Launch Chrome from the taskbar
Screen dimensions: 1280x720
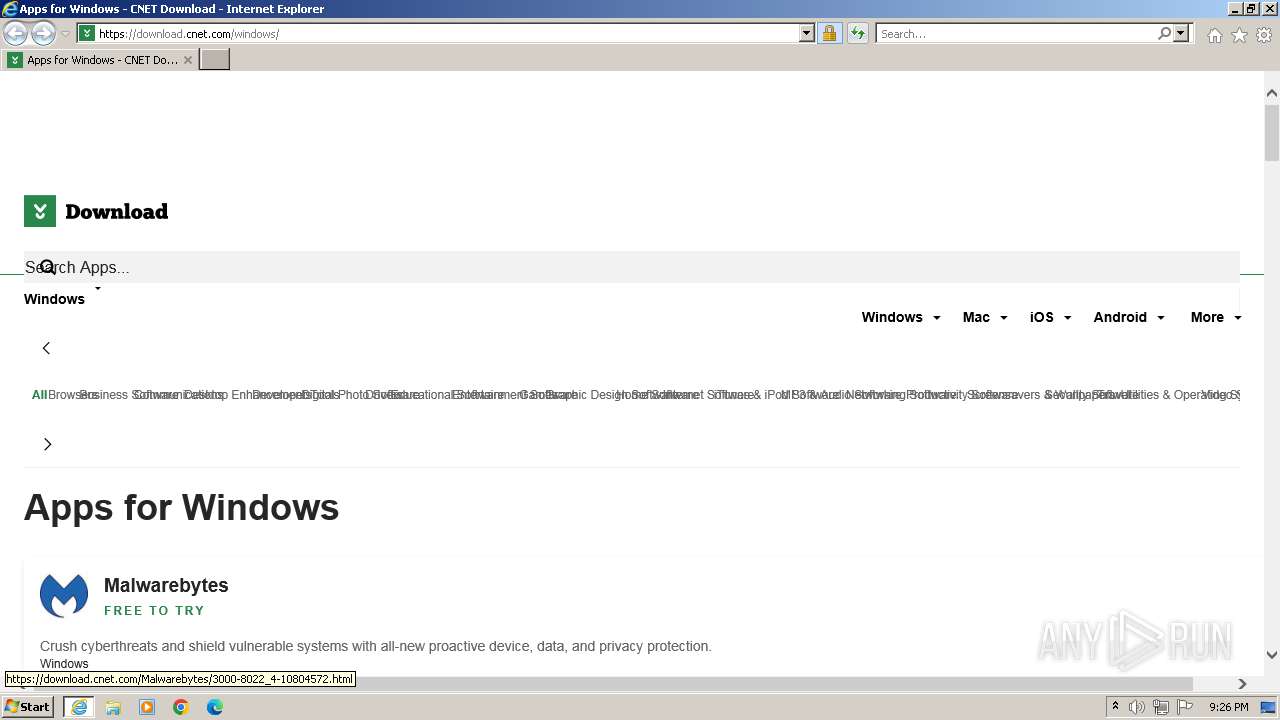pos(181,707)
